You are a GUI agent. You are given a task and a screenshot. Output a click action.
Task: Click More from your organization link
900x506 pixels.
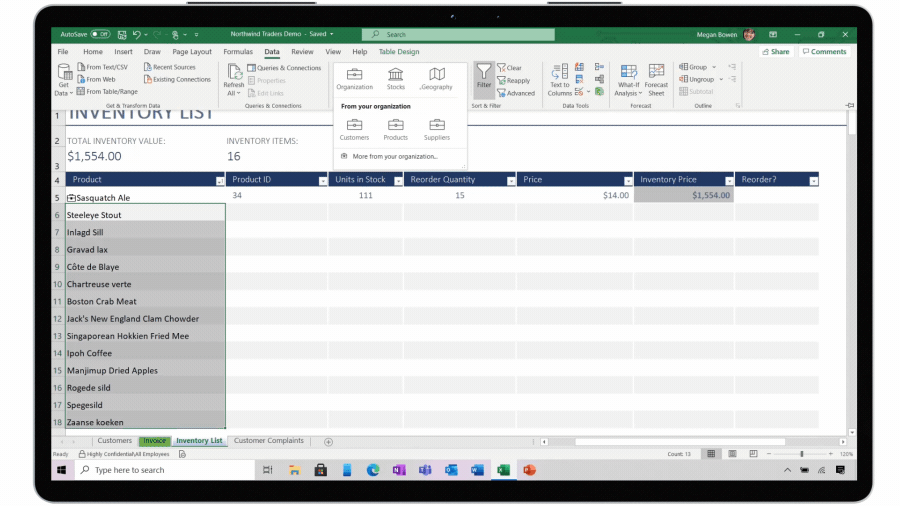[394, 157]
